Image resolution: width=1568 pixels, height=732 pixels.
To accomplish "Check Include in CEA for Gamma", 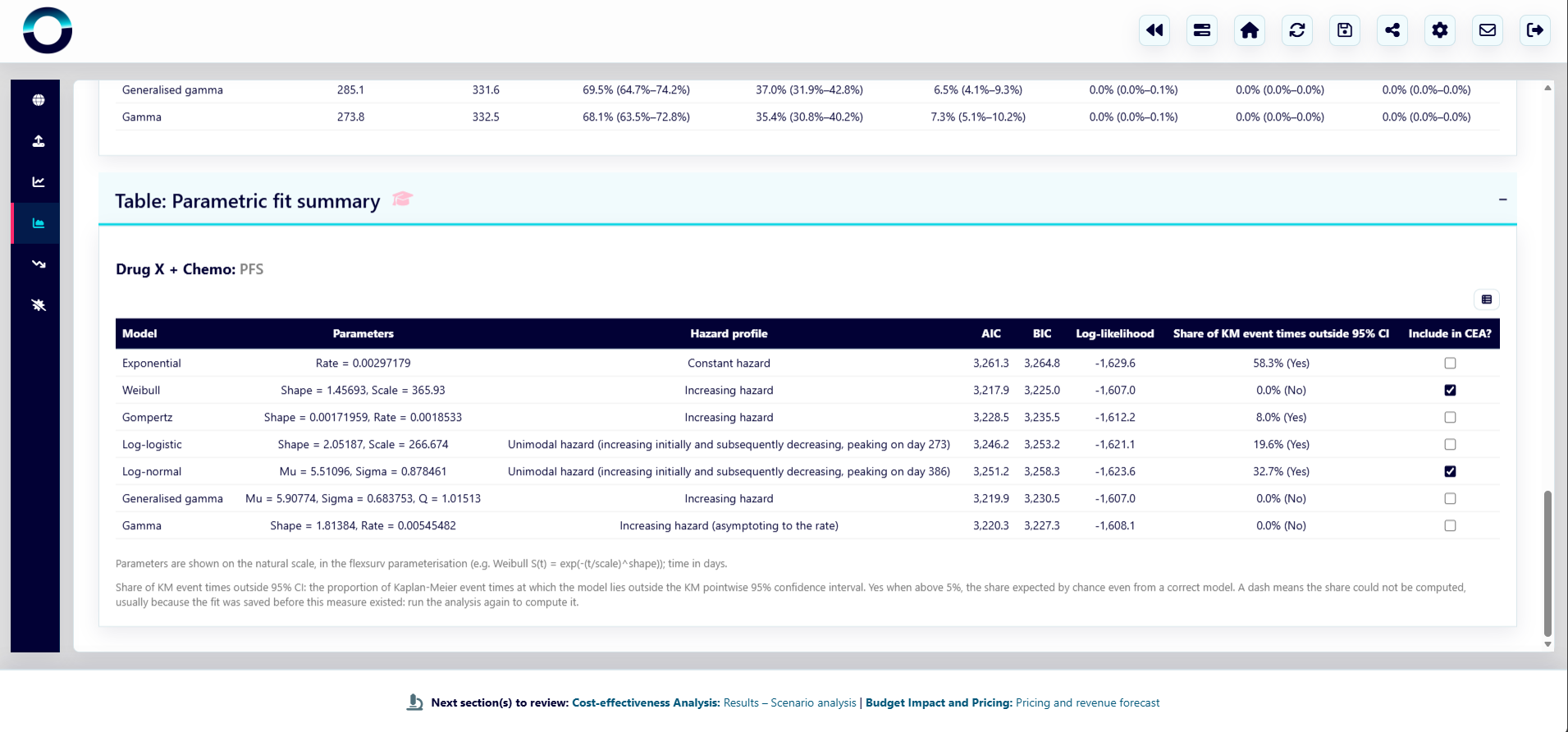I will tap(1450, 526).
